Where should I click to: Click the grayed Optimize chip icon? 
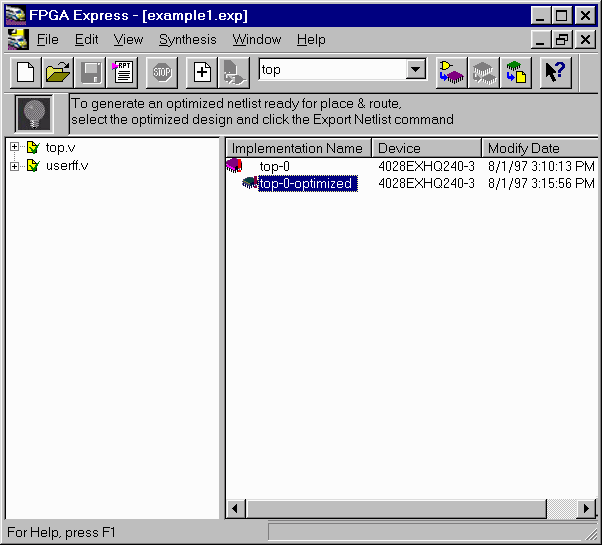tap(484, 72)
